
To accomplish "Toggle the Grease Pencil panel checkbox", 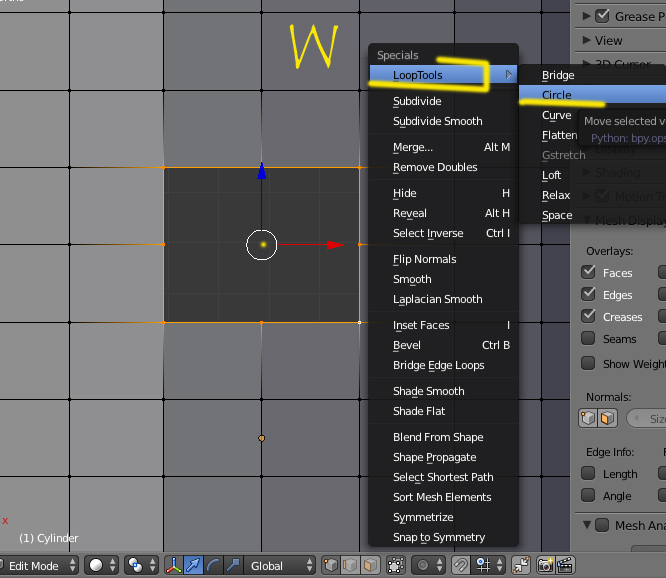I will click(602, 16).
